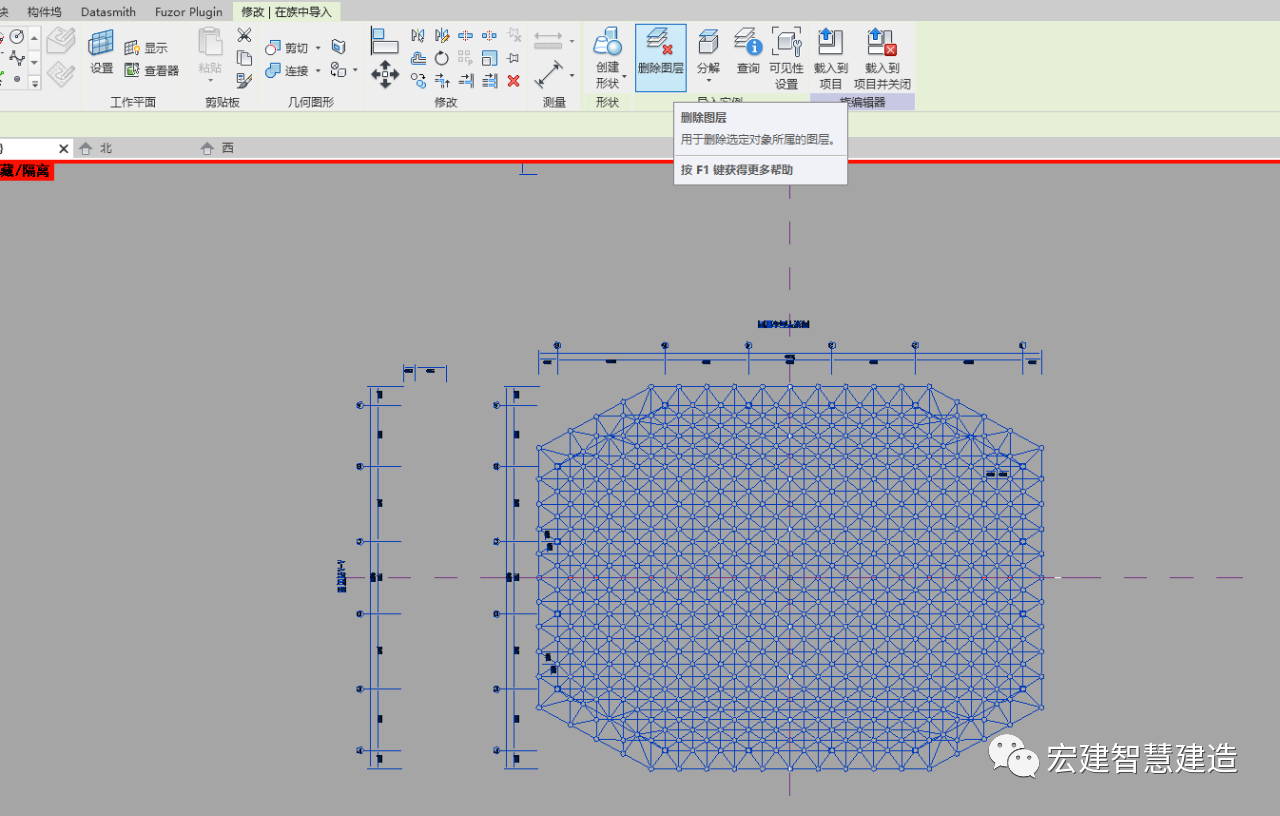This screenshot has width=1280, height=816.
Task: Select the Offset tool
Action: pyautogui.click(x=418, y=58)
